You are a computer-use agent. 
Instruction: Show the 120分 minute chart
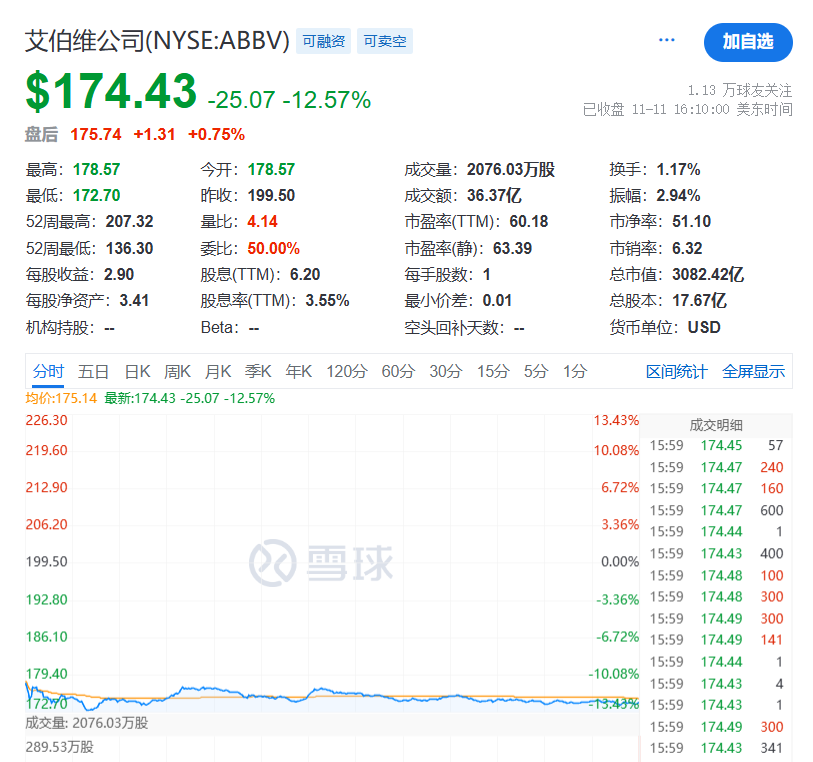click(x=347, y=372)
